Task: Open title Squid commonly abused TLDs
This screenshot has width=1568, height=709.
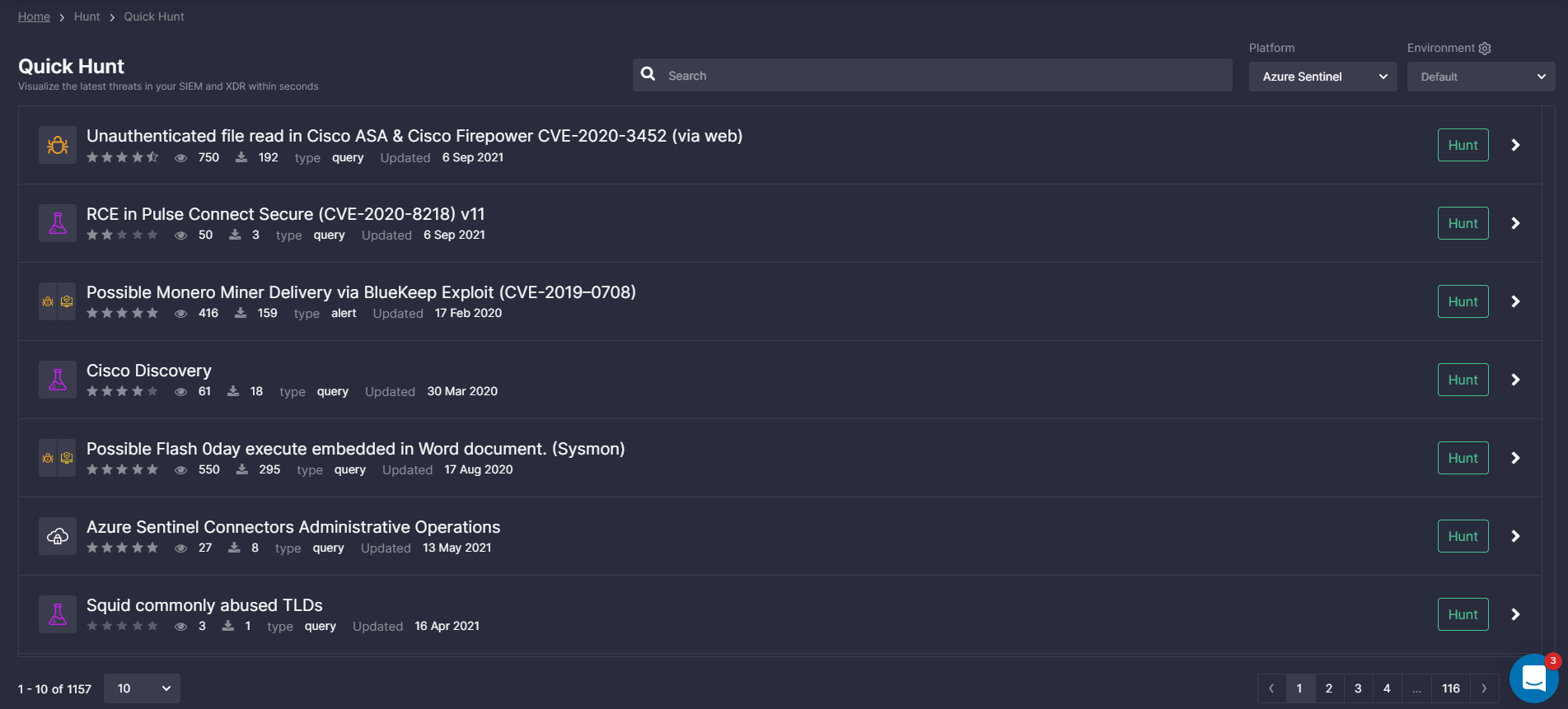Action: coord(204,605)
